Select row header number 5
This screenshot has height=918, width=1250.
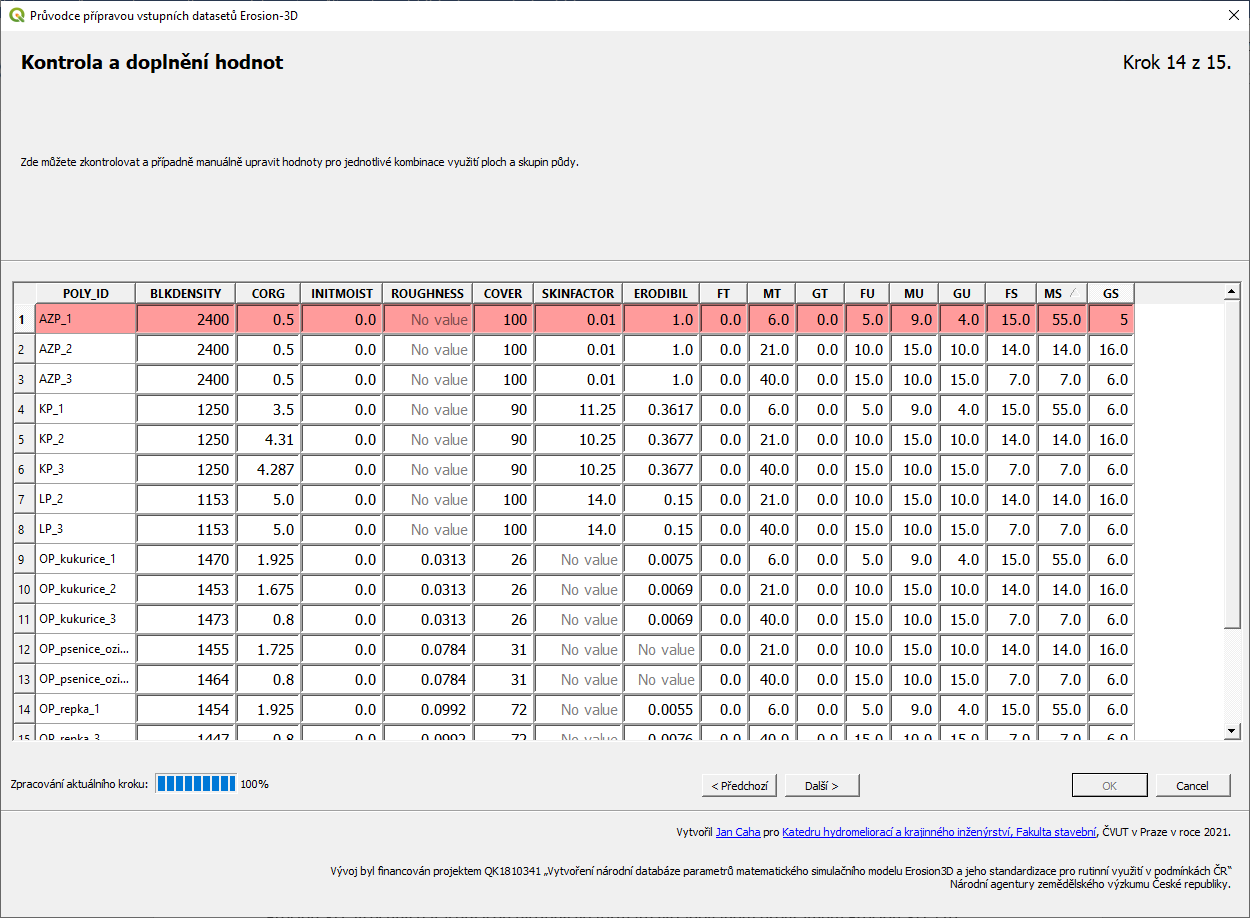(24, 439)
